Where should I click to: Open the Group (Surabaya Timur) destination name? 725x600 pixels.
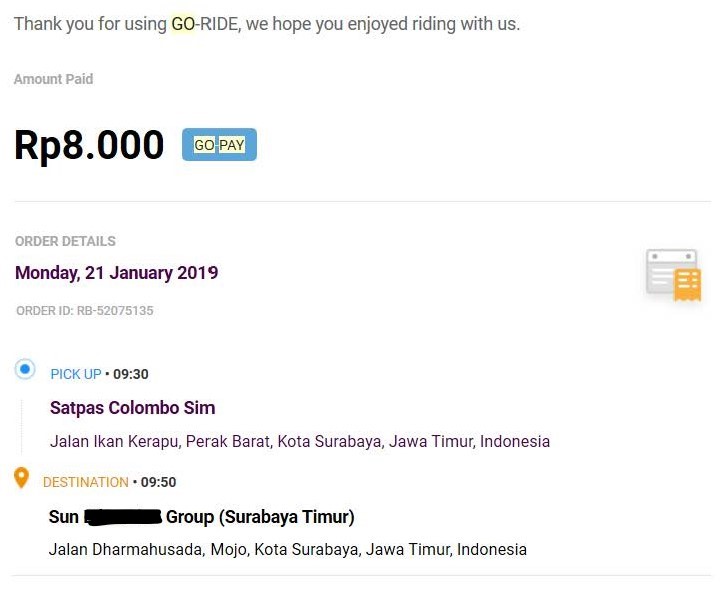pyautogui.click(x=260, y=517)
